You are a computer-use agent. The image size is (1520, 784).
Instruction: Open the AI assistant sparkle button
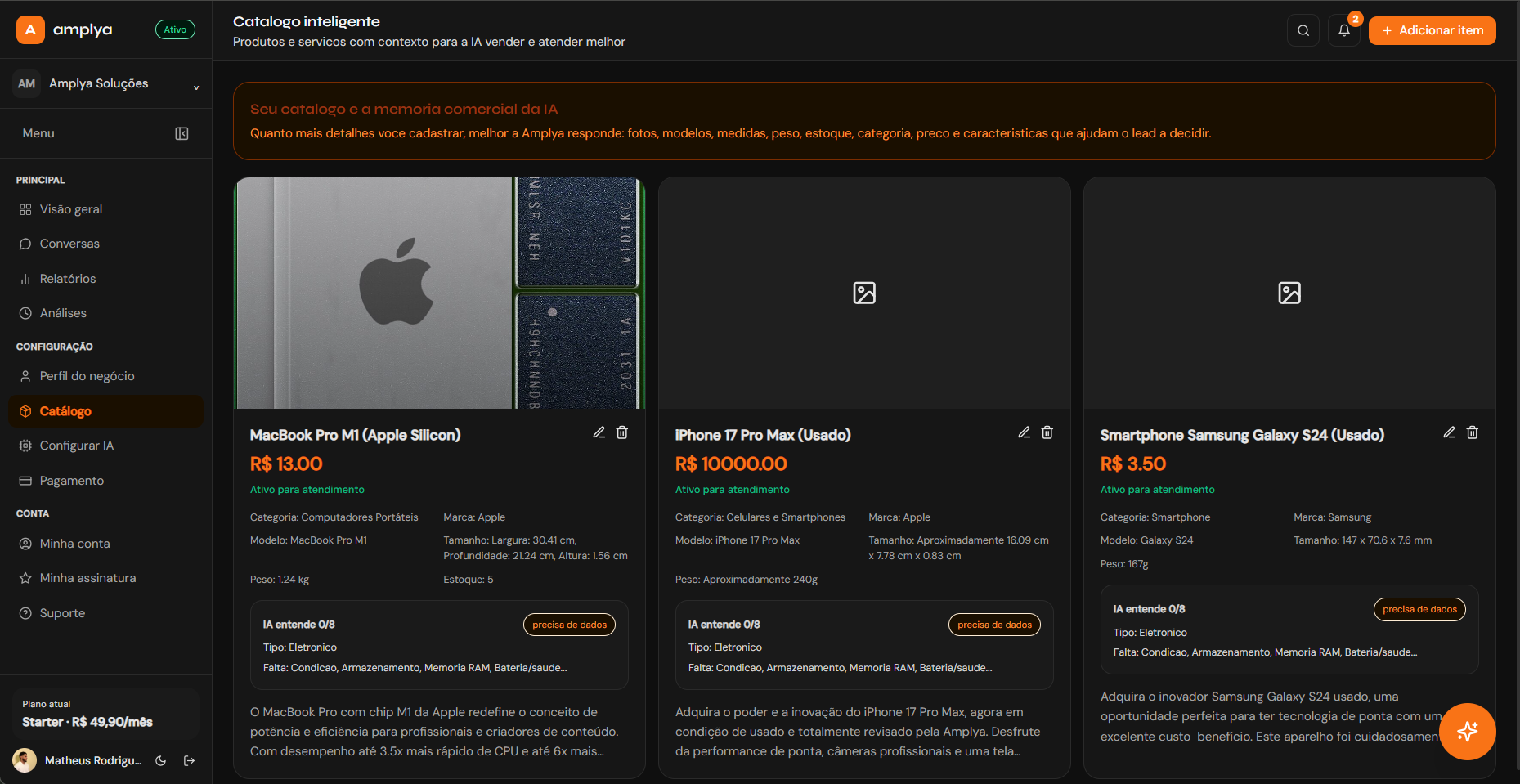click(x=1468, y=732)
